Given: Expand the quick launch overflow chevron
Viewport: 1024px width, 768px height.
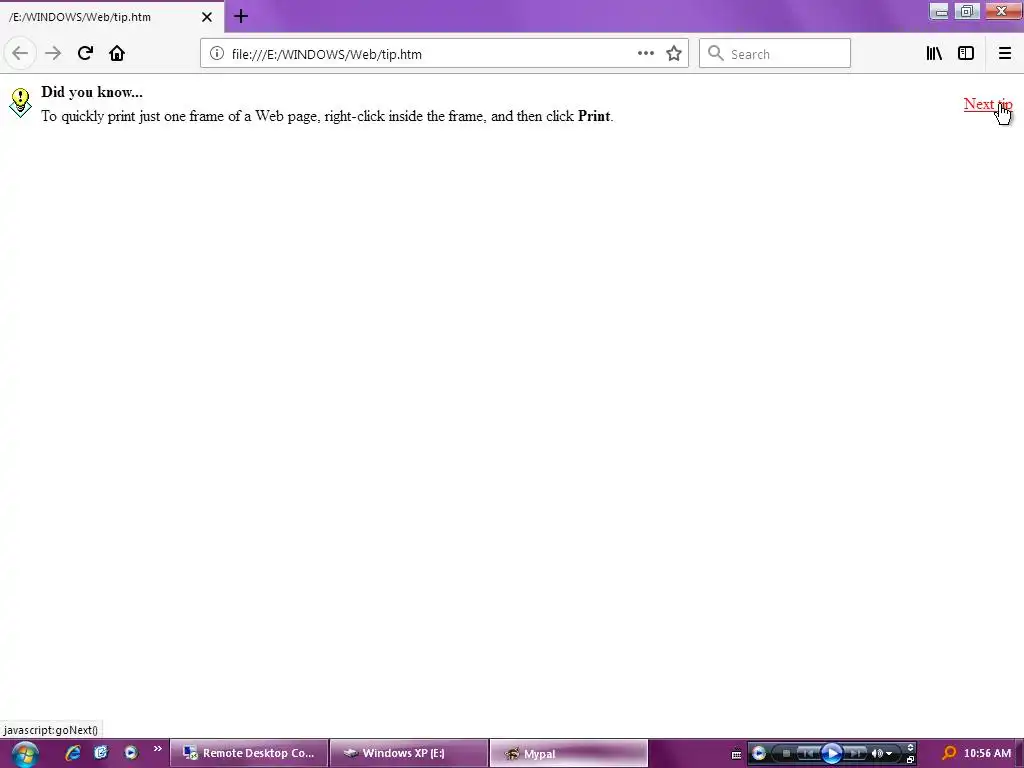Looking at the screenshot, I should 157,749.
